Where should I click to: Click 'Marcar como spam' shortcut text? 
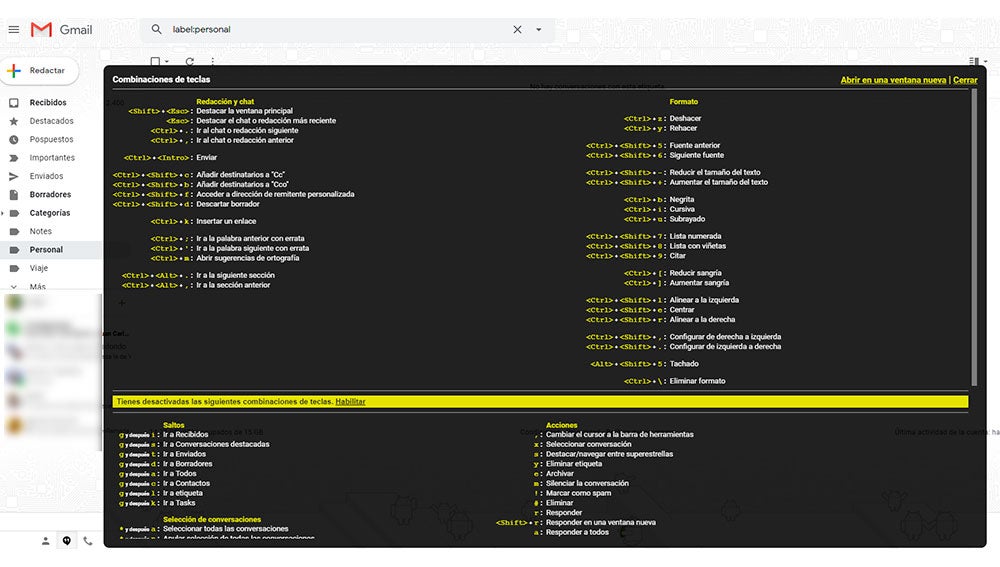578,493
